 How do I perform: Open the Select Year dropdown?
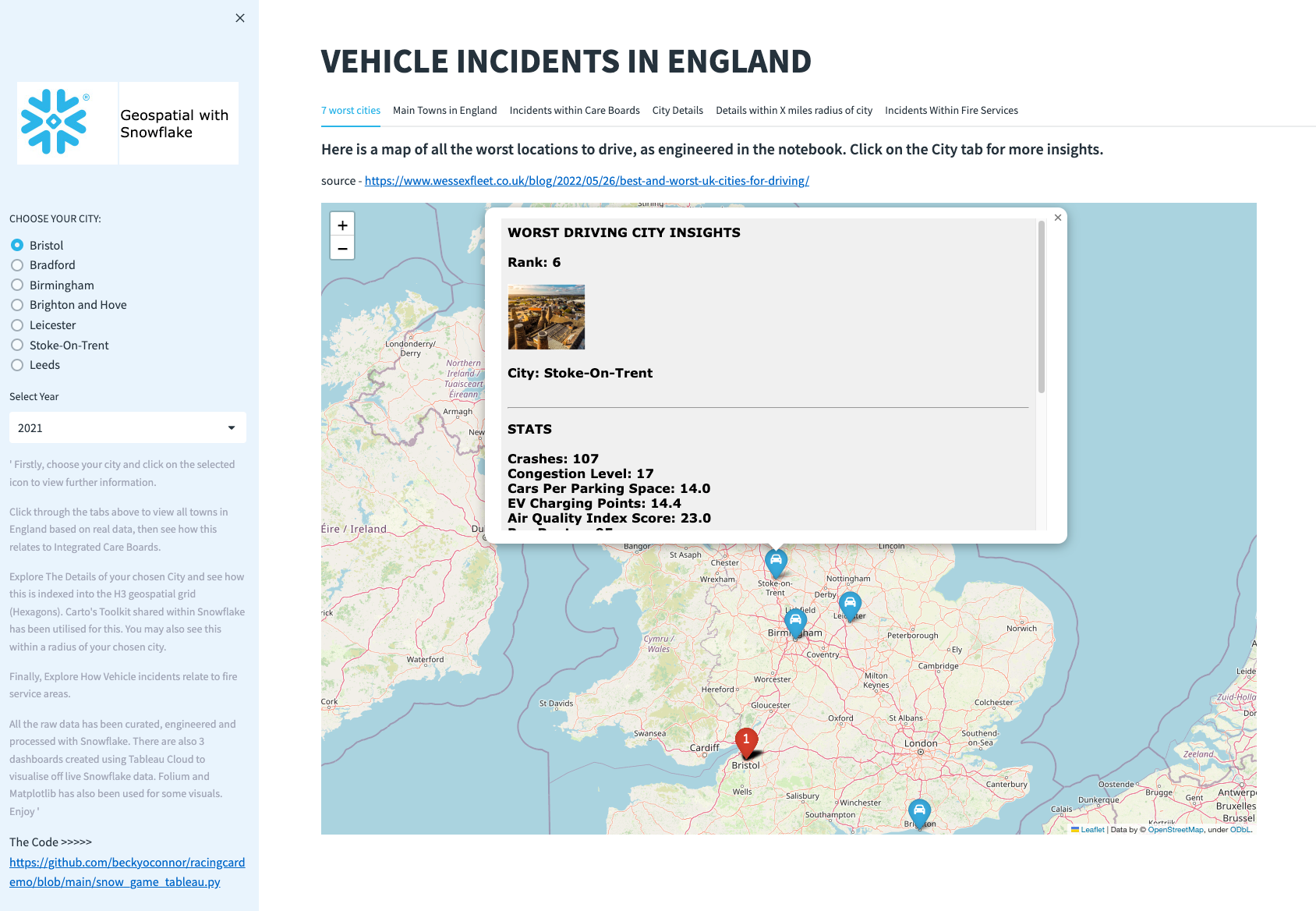(128, 427)
